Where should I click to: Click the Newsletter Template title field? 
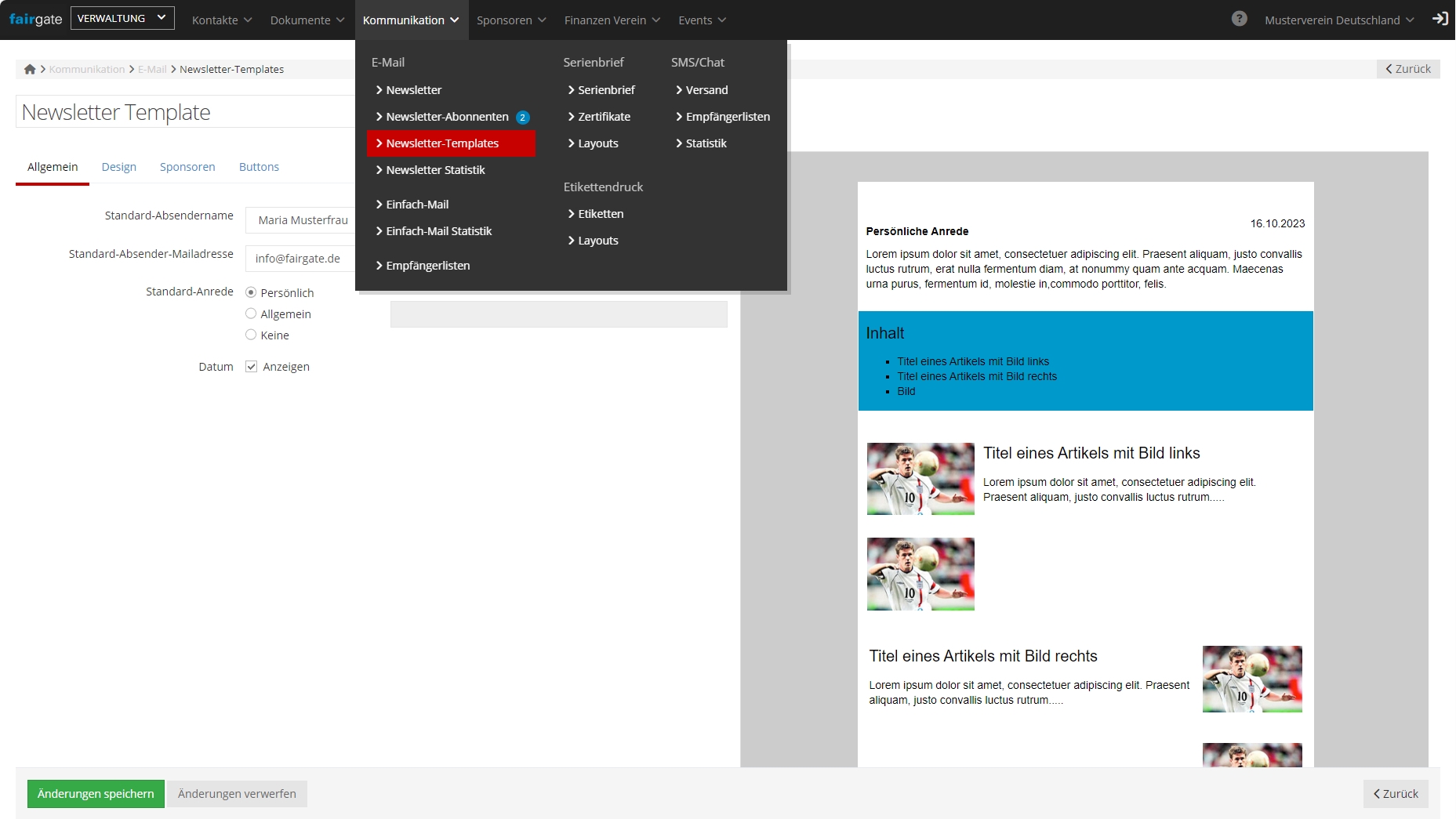[x=187, y=112]
